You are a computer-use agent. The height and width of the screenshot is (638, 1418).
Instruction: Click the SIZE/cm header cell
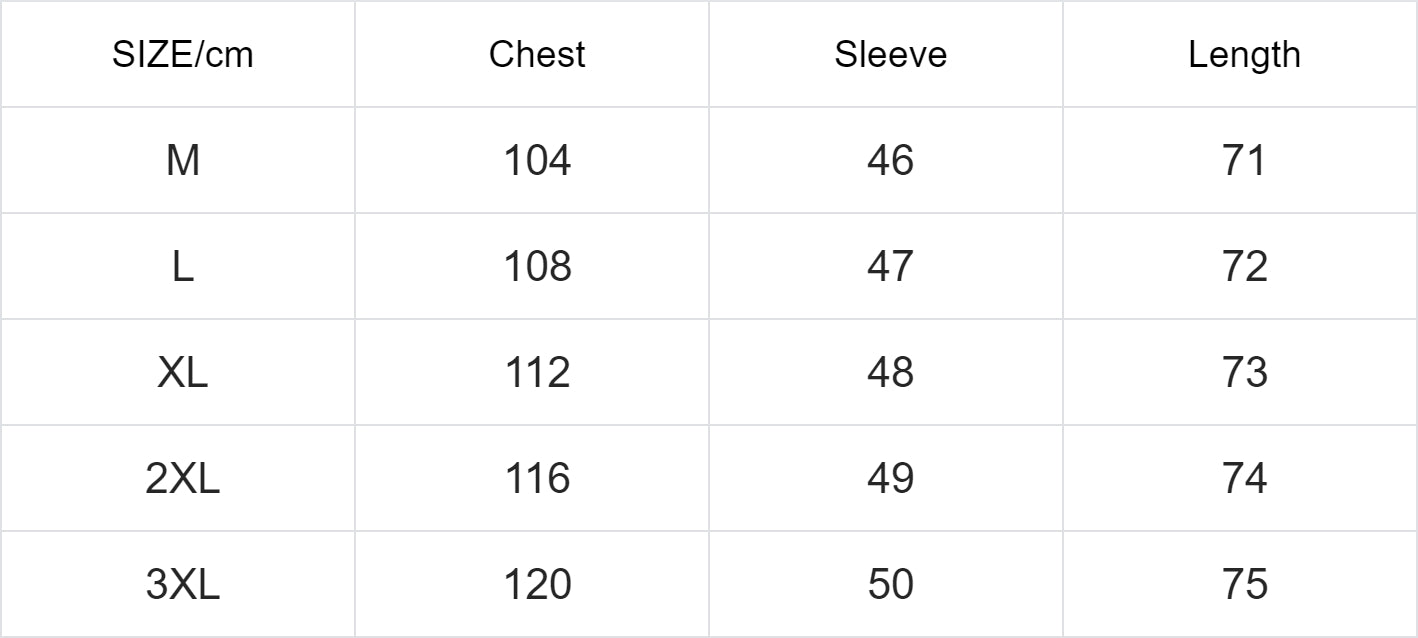click(182, 55)
